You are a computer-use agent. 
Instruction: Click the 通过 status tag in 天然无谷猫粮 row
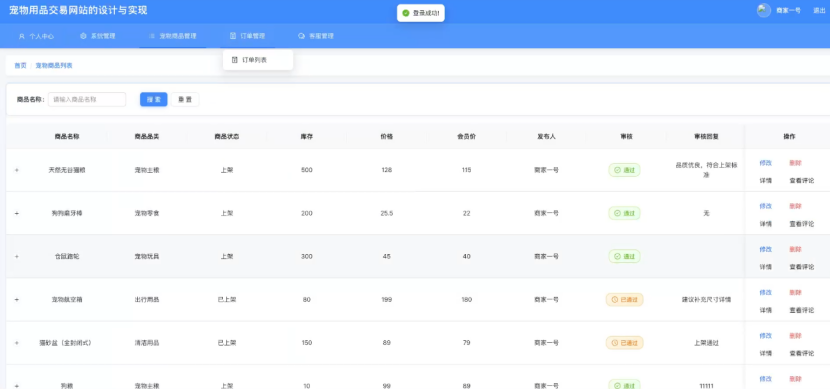[624, 170]
